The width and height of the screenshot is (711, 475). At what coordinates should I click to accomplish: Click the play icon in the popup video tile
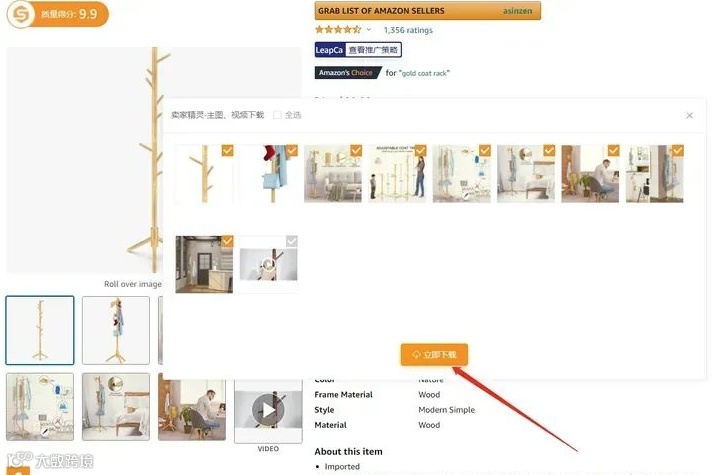(x=268, y=264)
